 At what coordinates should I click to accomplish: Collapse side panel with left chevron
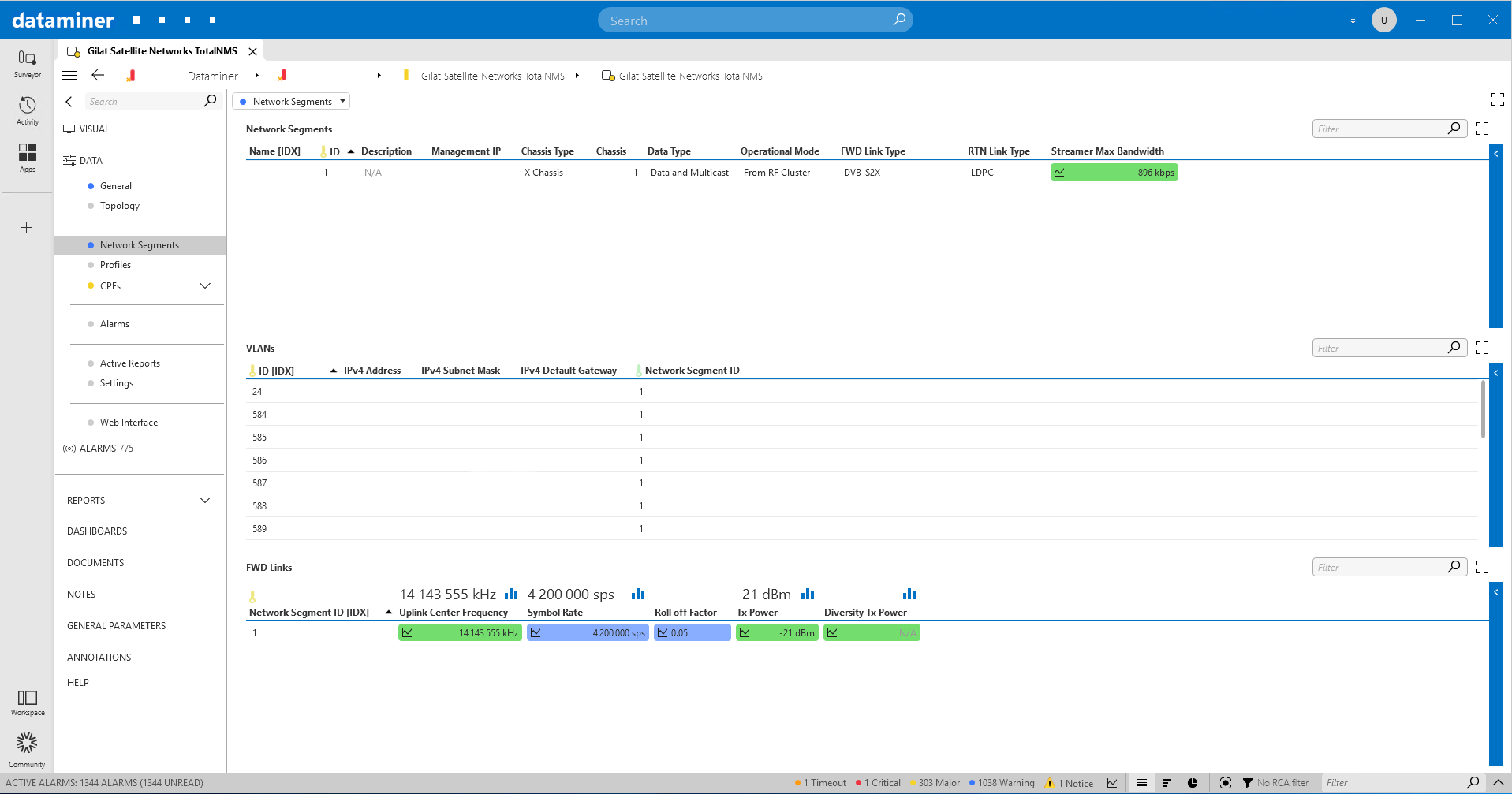coord(69,102)
